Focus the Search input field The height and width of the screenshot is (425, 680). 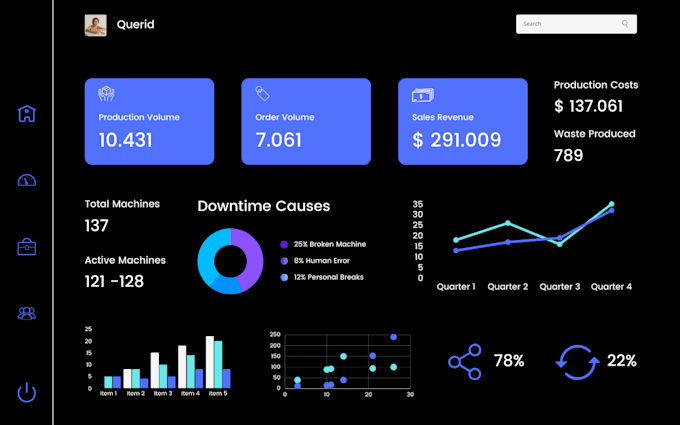(576, 24)
